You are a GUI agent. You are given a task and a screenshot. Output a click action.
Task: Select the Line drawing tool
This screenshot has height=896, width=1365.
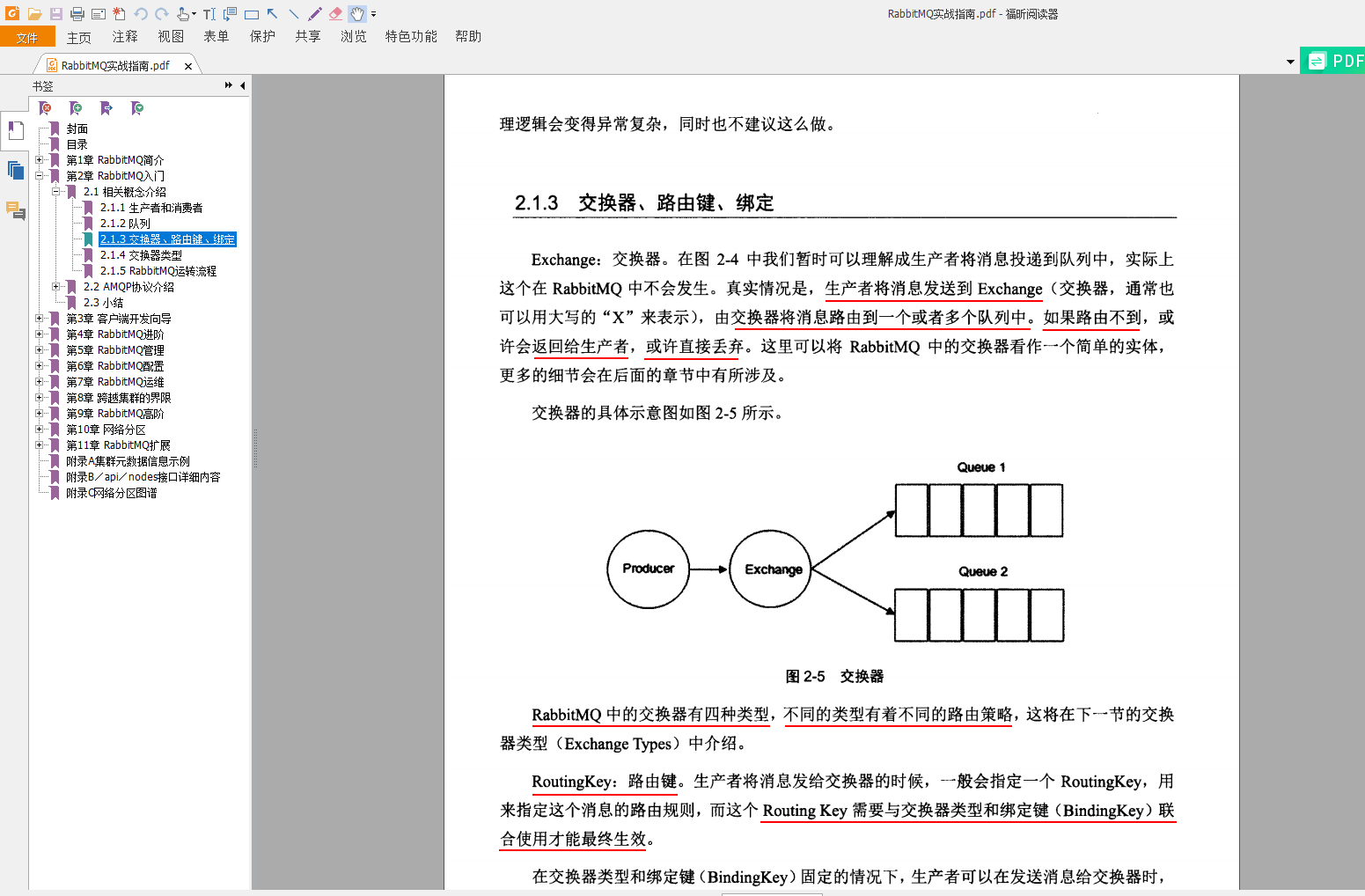click(294, 13)
